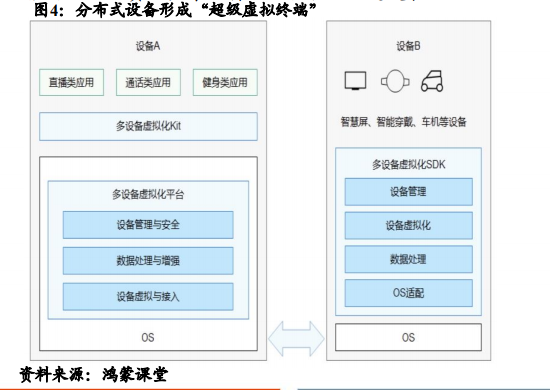Viewport: 550px width, 390px height.
Task: Click the OS label inside 设备A
Action: coord(148,337)
